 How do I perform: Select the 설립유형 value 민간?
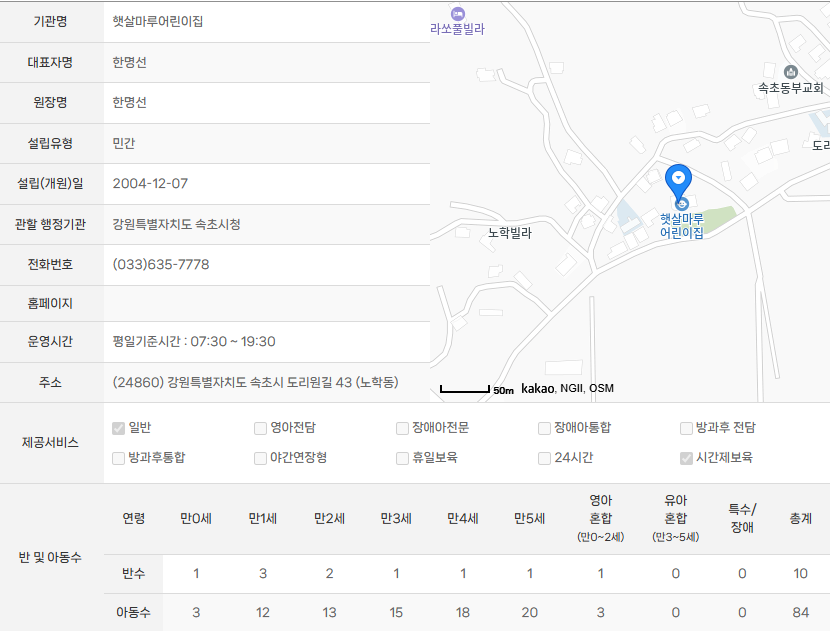coord(124,143)
